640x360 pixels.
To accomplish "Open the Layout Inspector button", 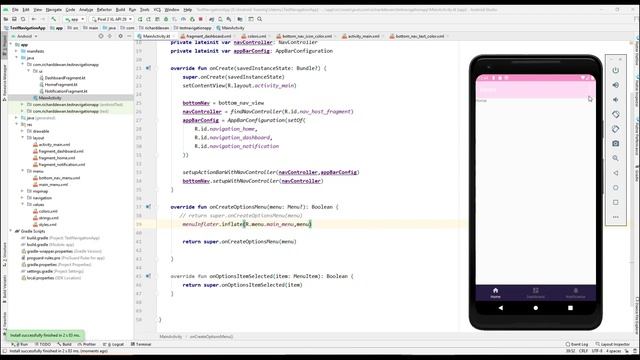I will pyautogui.click(x=613, y=344).
